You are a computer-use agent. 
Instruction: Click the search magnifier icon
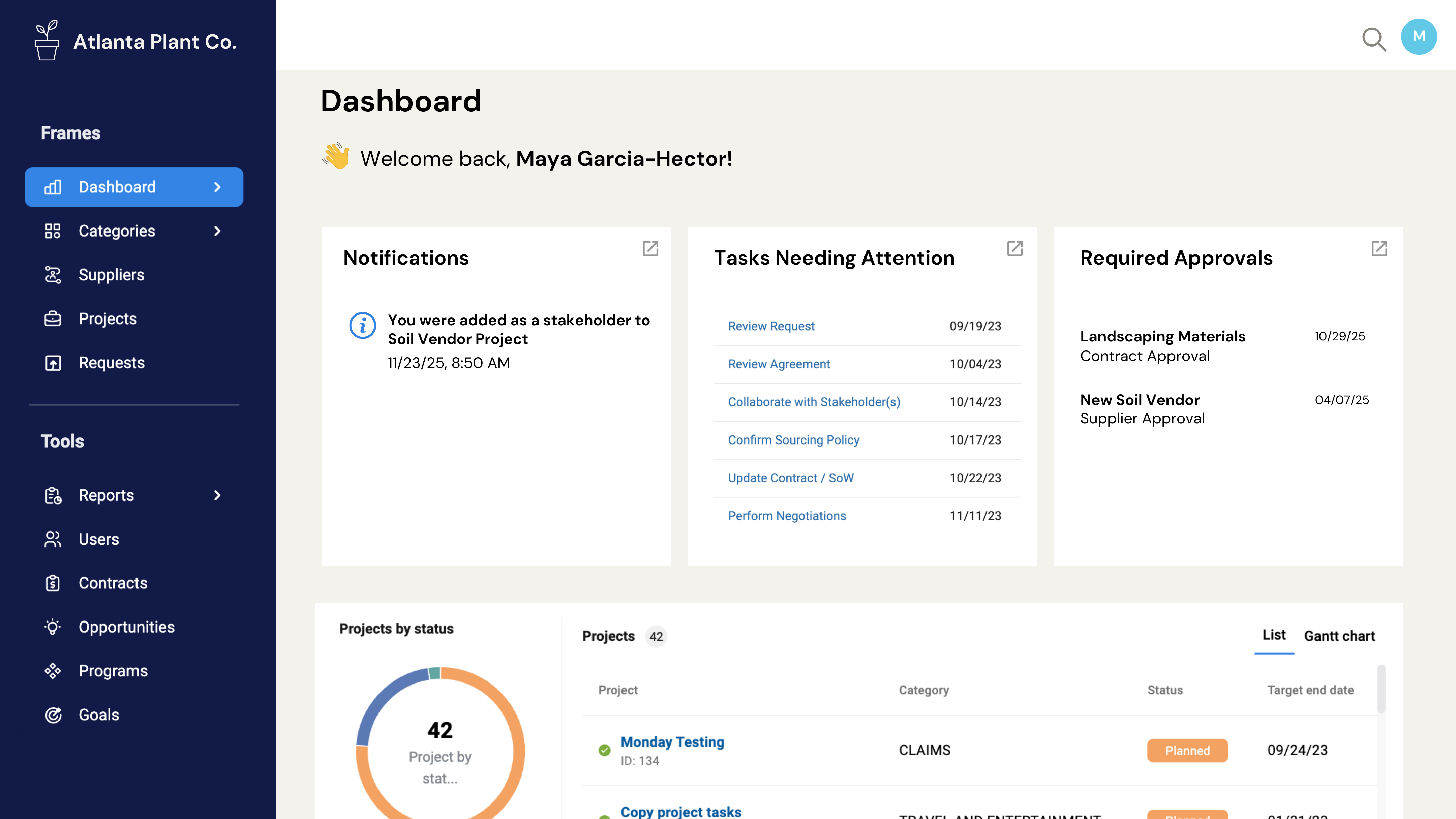click(1373, 39)
